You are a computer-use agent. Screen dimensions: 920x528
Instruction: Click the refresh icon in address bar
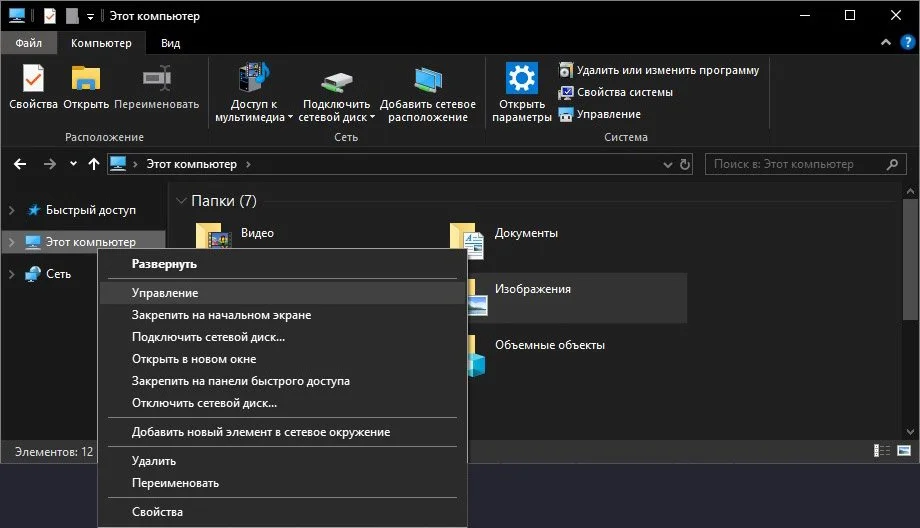pyautogui.click(x=685, y=164)
